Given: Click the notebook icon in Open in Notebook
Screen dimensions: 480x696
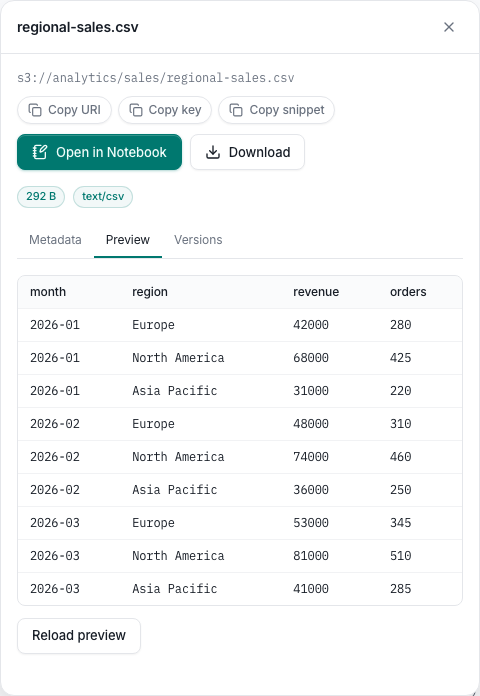Looking at the screenshot, I should (40, 152).
